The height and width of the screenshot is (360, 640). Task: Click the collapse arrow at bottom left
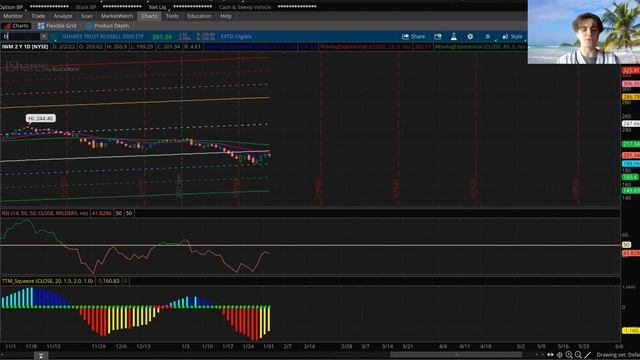pyautogui.click(x=41, y=356)
